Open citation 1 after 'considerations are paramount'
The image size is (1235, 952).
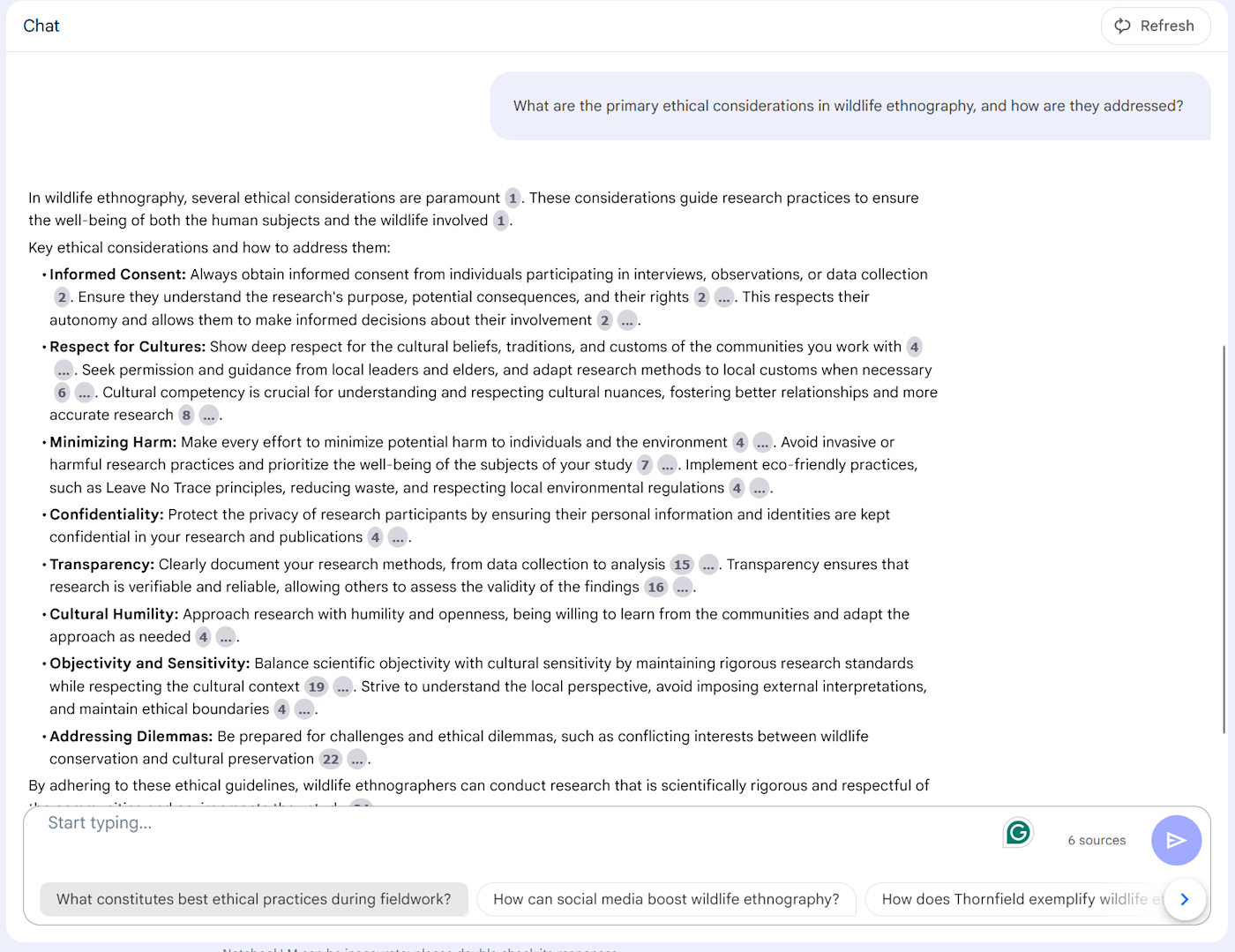513,198
